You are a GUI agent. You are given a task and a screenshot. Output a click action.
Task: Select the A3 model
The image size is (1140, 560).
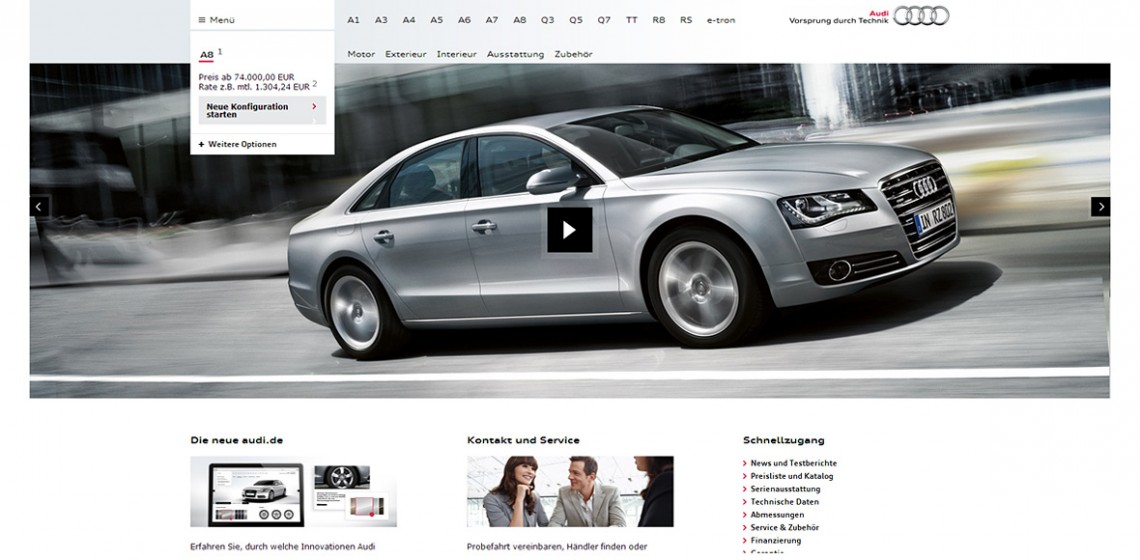coord(381,20)
